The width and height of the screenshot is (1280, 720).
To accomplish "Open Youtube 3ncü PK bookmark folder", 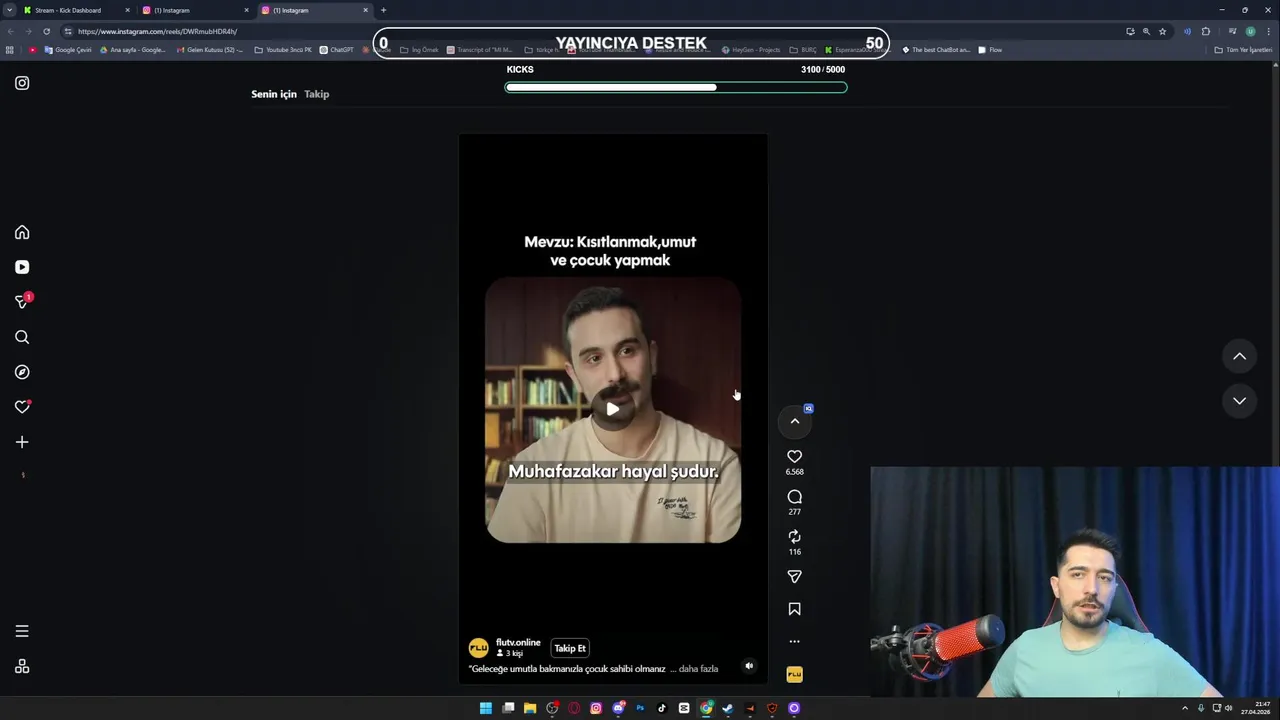I will [x=283, y=50].
